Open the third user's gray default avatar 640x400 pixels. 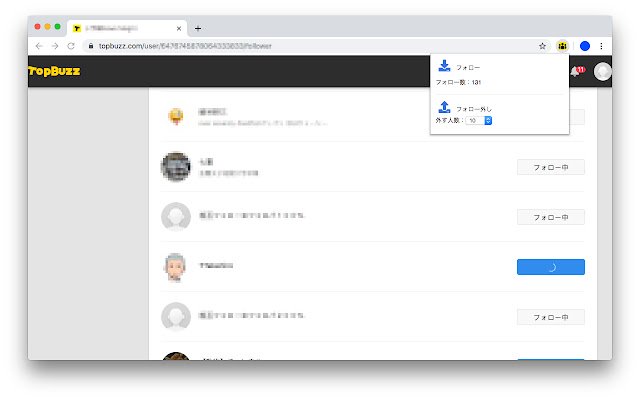tap(176, 217)
